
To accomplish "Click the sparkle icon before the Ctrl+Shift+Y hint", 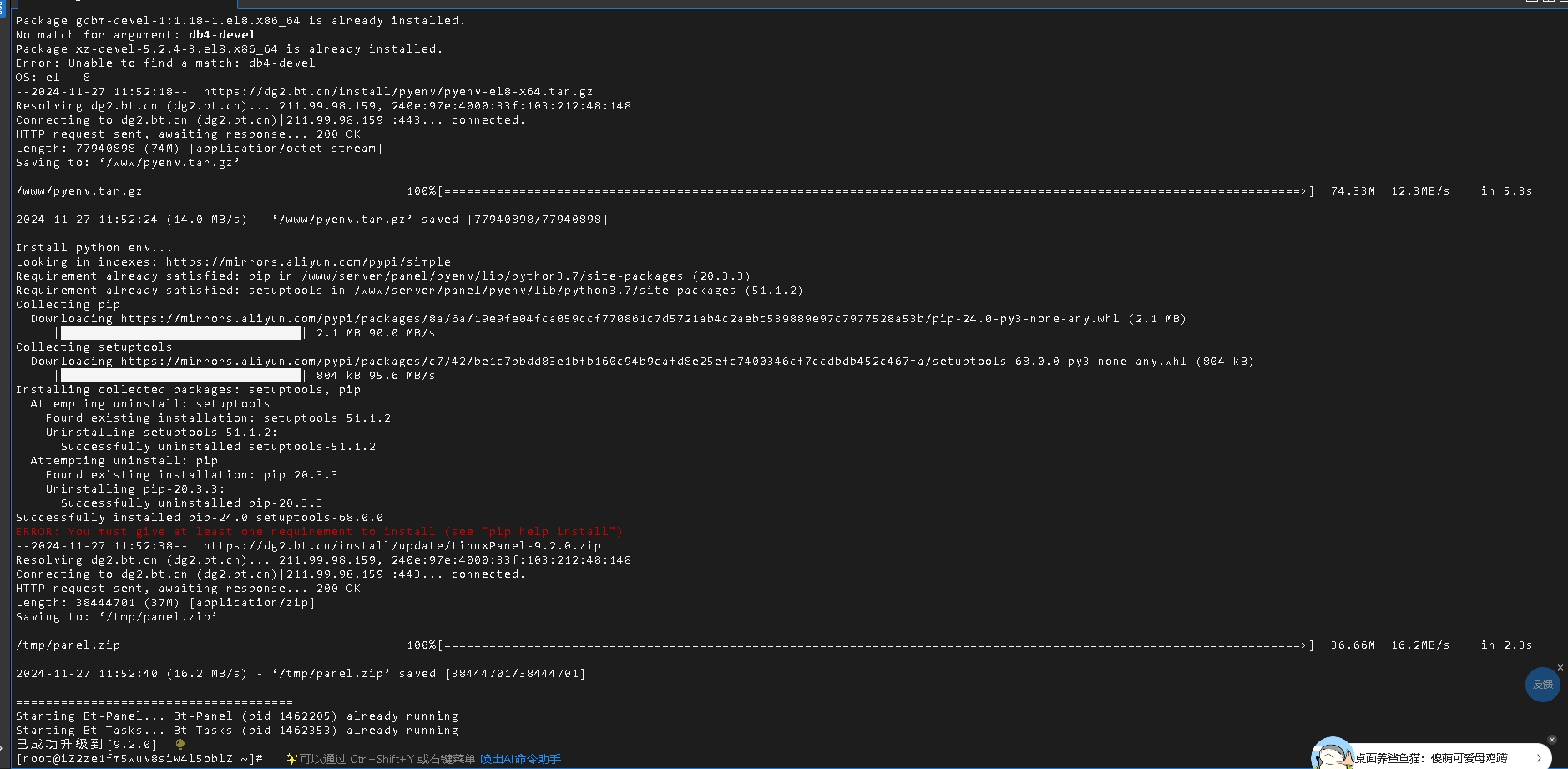I will click(292, 759).
